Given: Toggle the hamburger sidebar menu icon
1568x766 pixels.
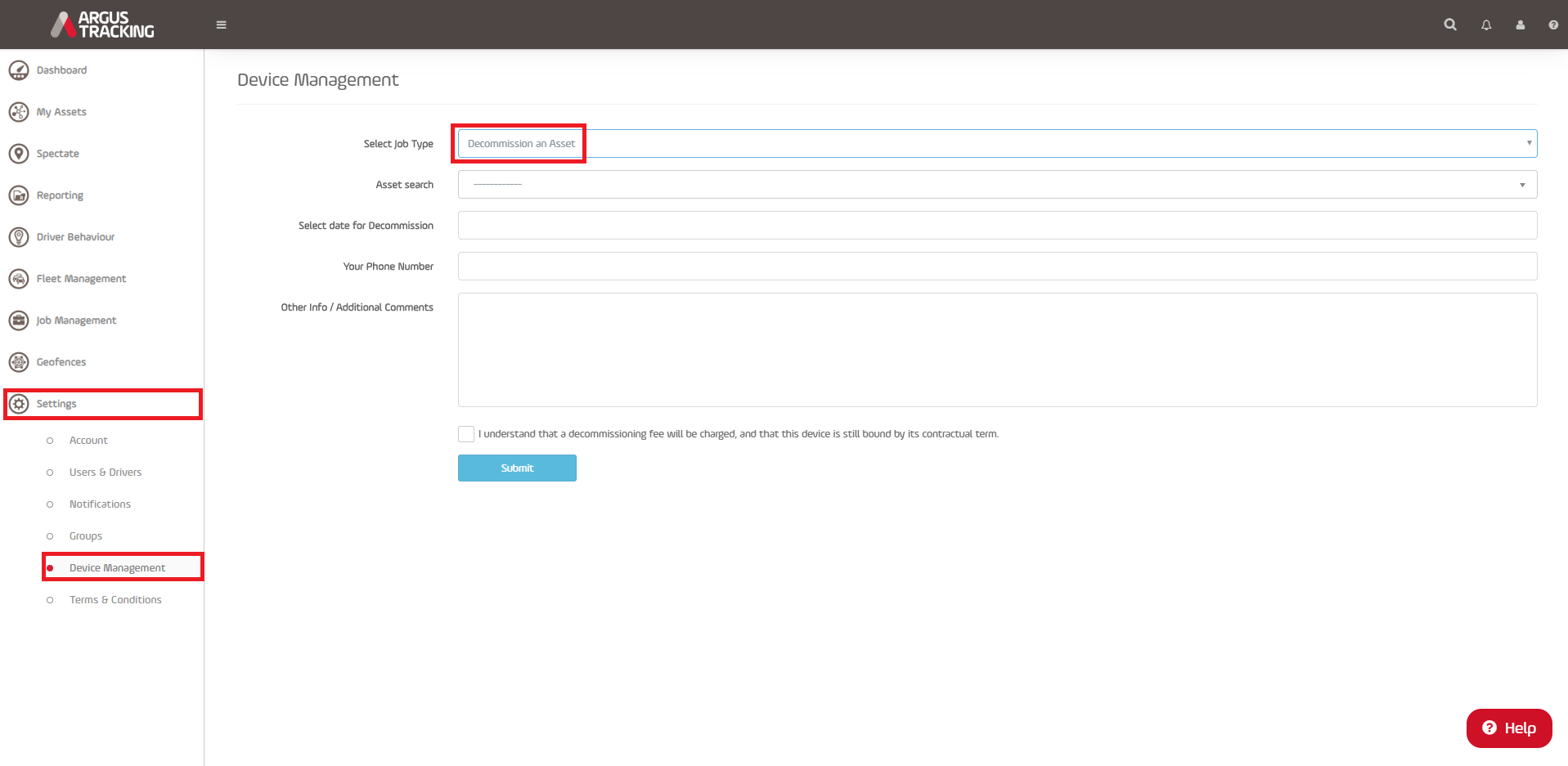Looking at the screenshot, I should (x=221, y=25).
